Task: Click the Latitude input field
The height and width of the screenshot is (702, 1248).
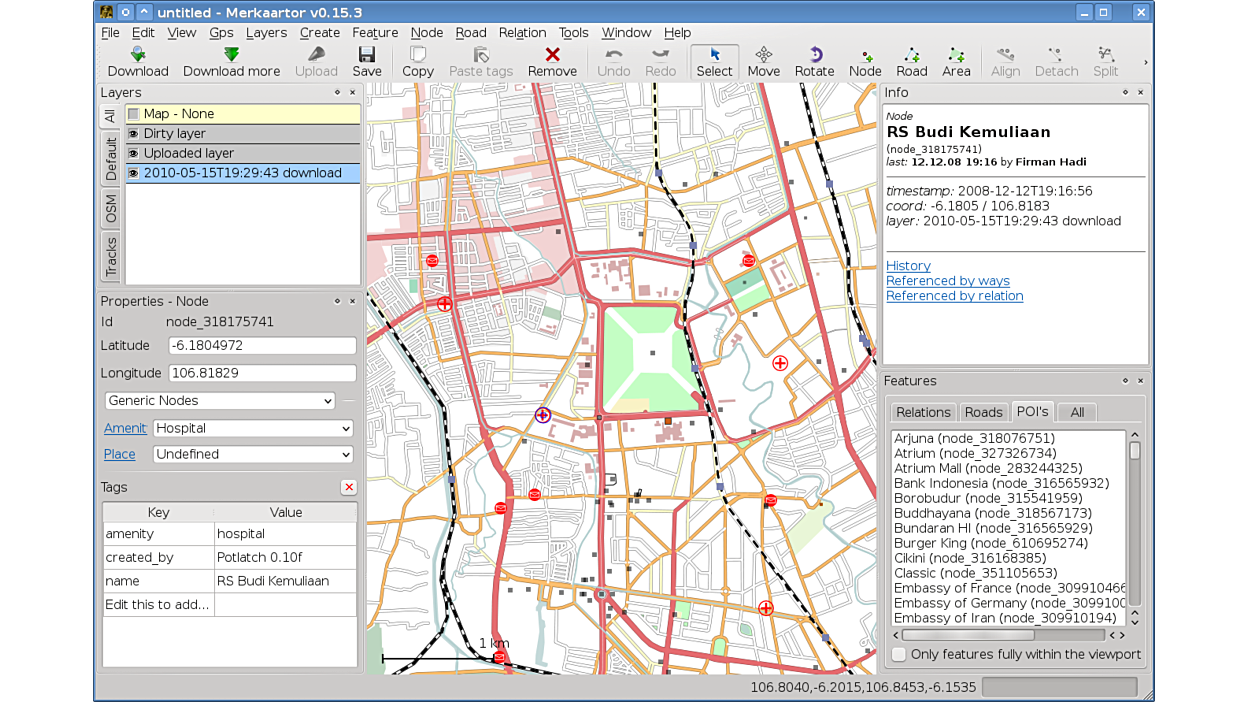Action: 262,346
